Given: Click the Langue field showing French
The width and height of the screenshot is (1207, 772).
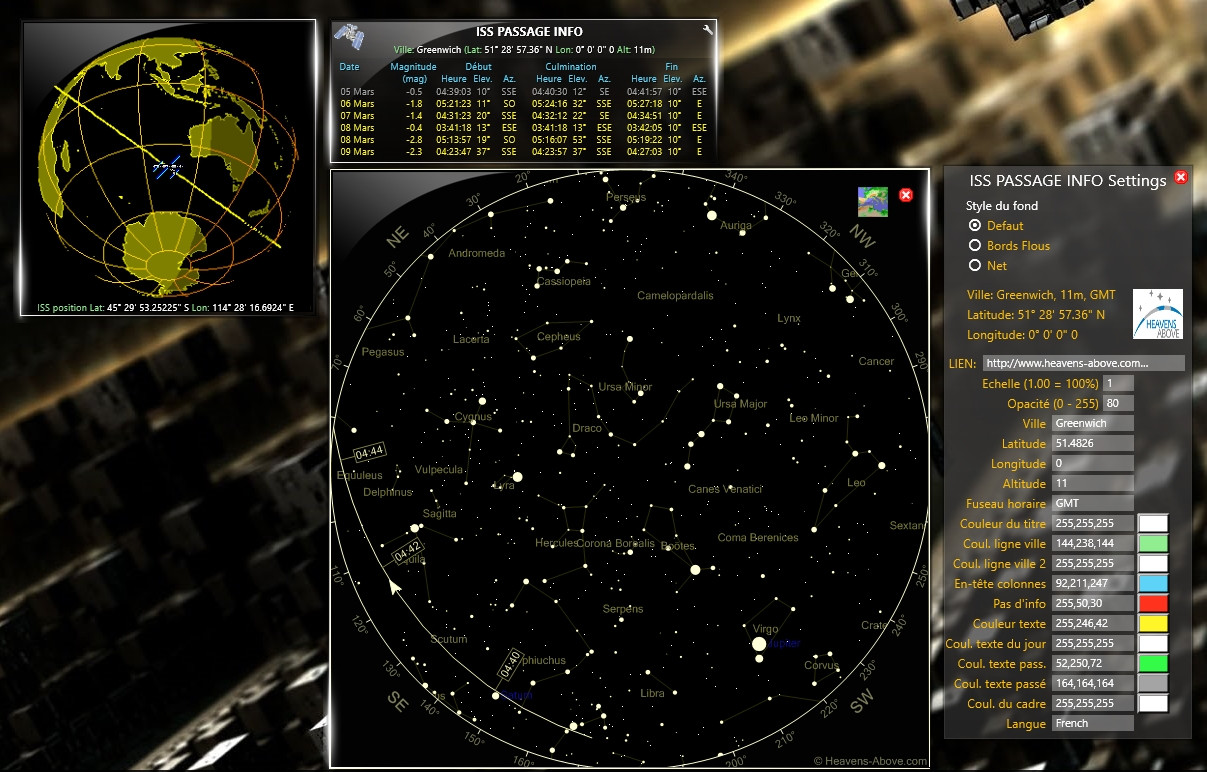Looking at the screenshot, I should (x=1093, y=723).
